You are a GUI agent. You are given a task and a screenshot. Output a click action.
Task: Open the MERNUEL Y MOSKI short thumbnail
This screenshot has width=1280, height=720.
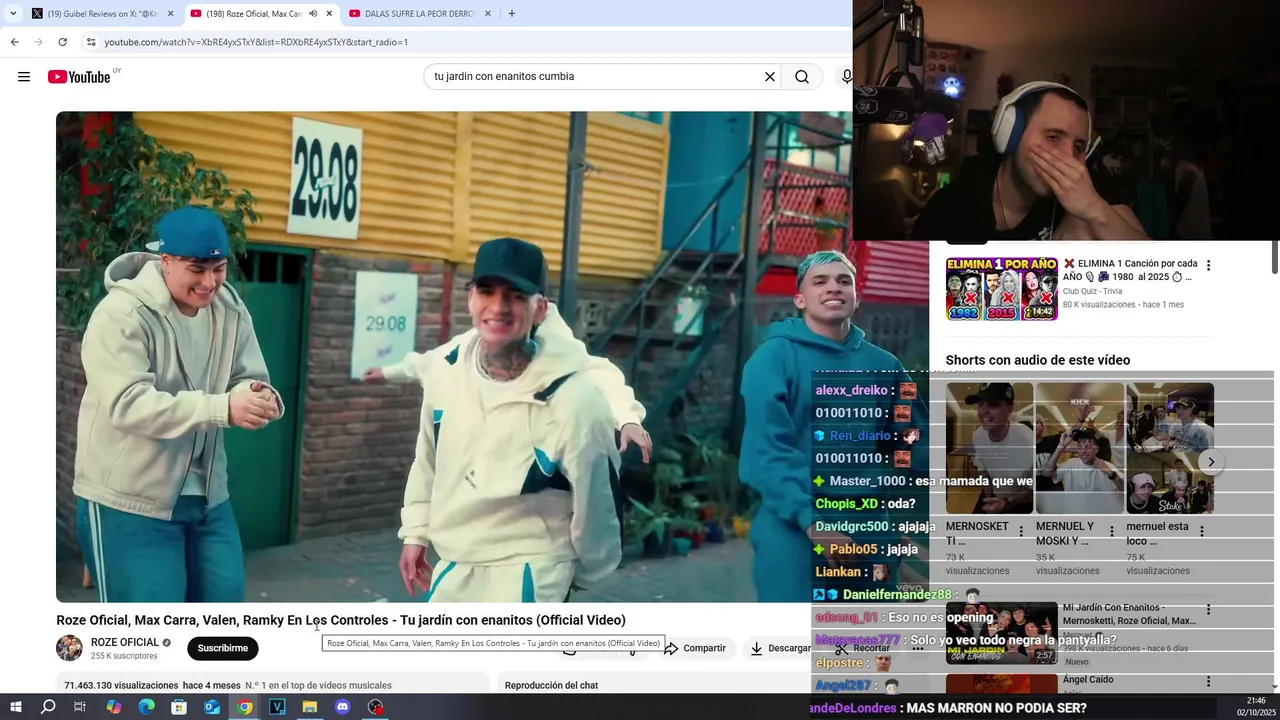click(1079, 448)
